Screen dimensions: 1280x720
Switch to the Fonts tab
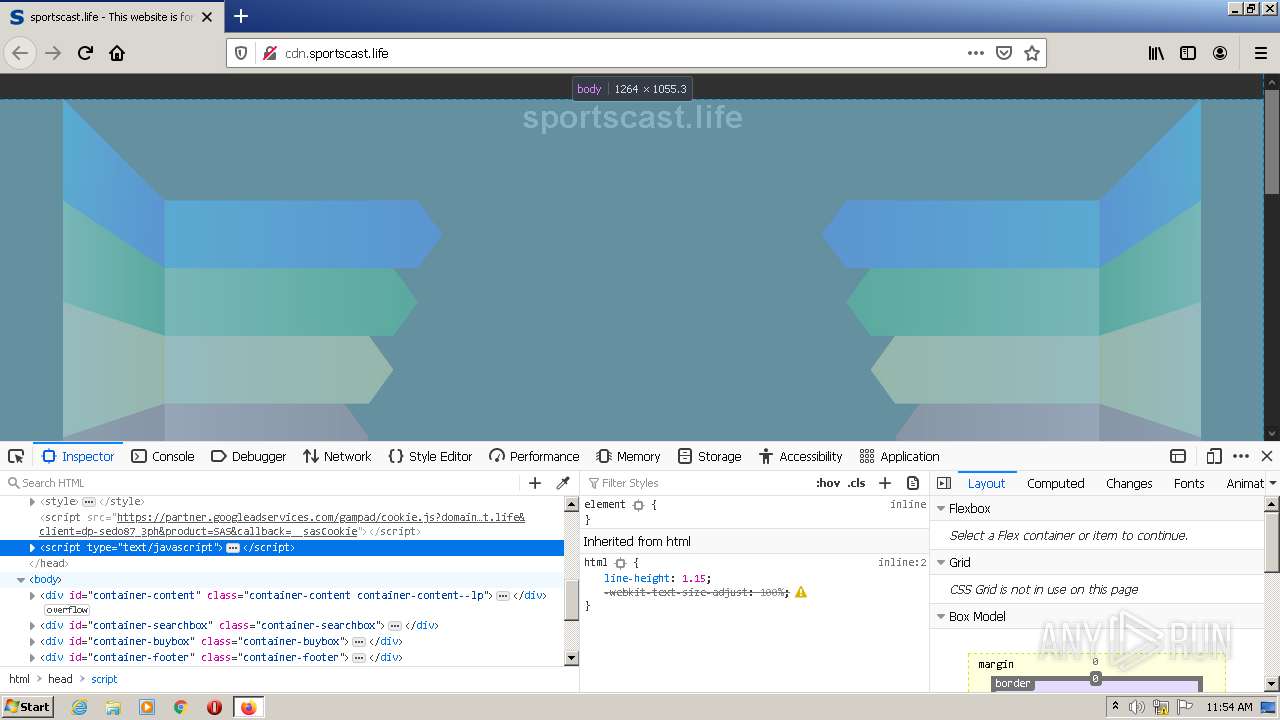point(1189,483)
